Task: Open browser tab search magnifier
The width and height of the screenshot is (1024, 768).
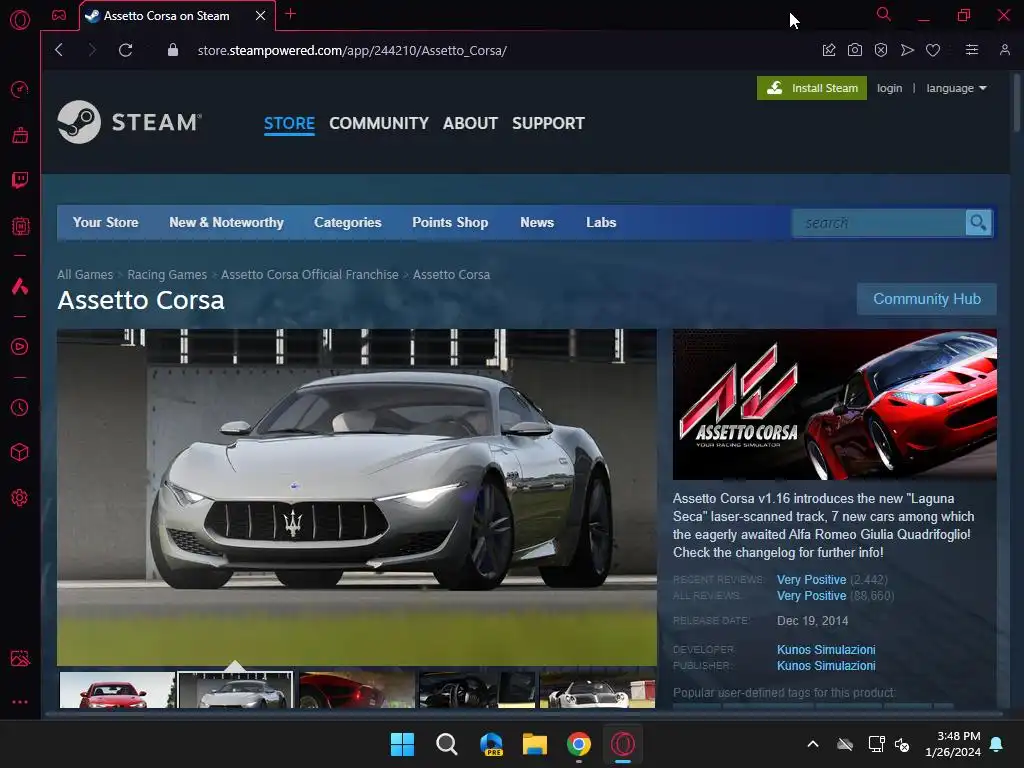Action: coord(884,14)
